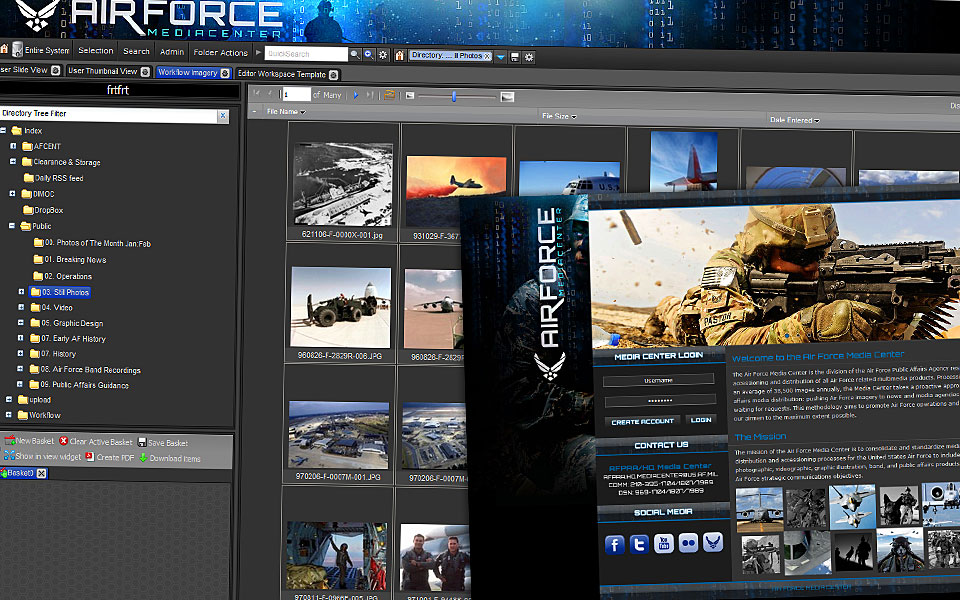The image size is (960, 600).
Task: Open the Date Entered column dropdown
Action: click(817, 121)
